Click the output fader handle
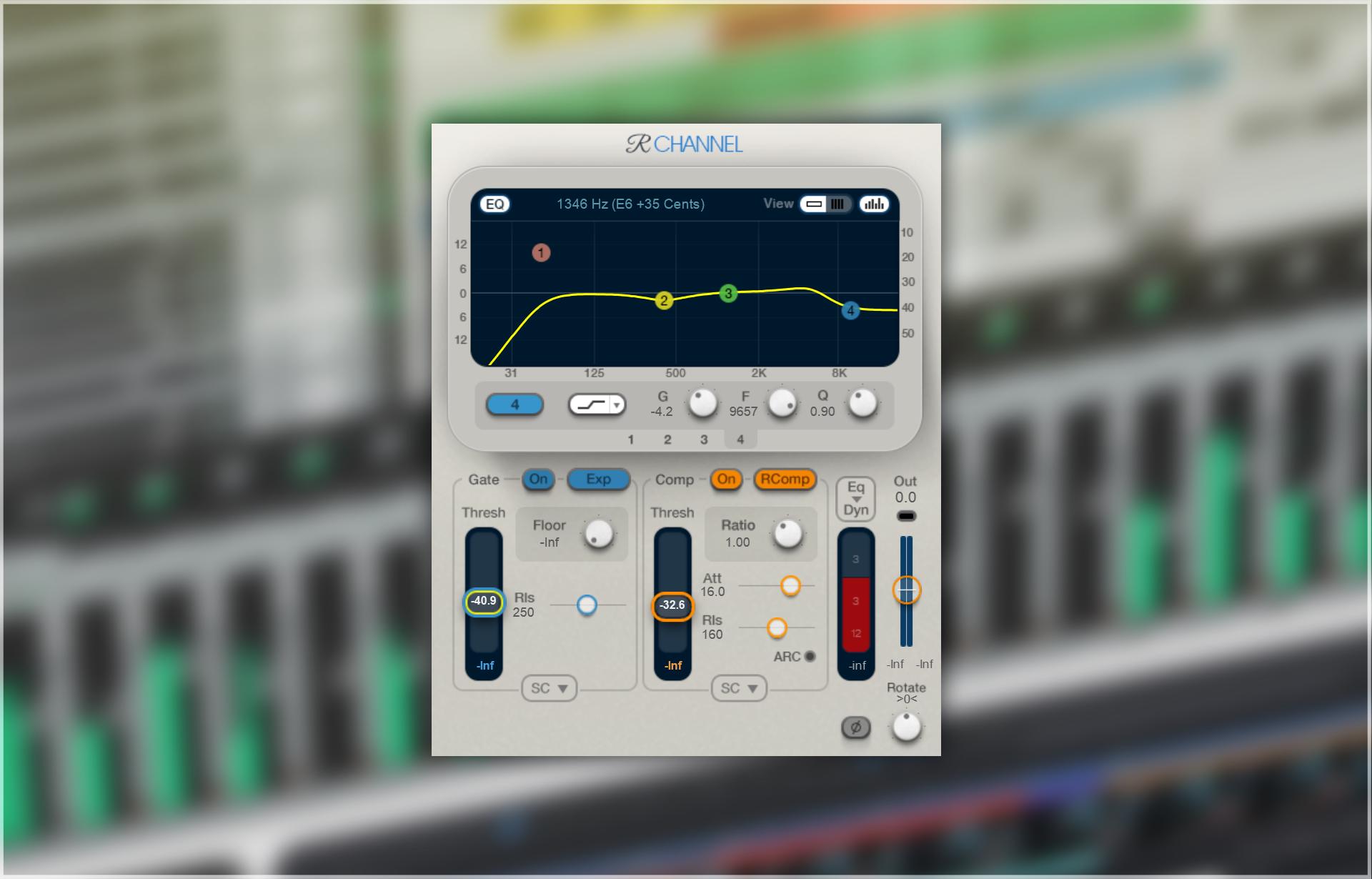The width and height of the screenshot is (1372, 879). pyautogui.click(x=906, y=590)
